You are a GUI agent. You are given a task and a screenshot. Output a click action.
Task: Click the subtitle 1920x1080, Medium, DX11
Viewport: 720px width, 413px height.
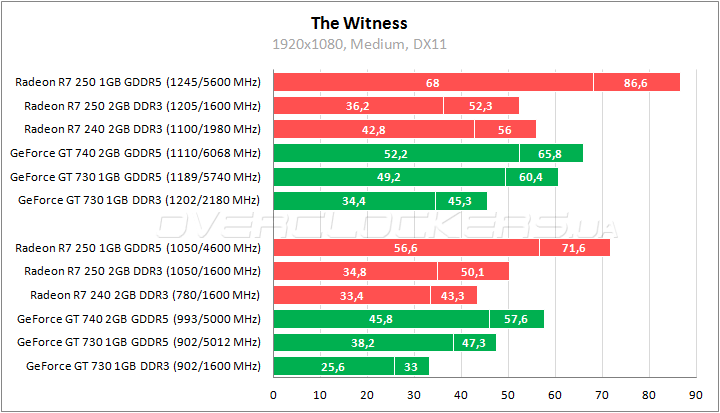[x=359, y=44]
